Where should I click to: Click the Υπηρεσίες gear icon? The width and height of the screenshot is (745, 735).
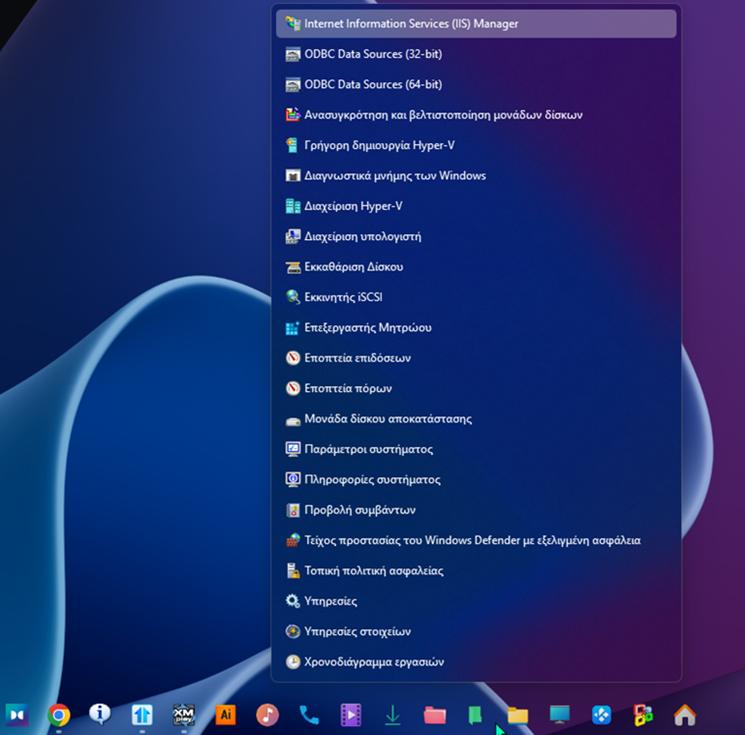[293, 601]
